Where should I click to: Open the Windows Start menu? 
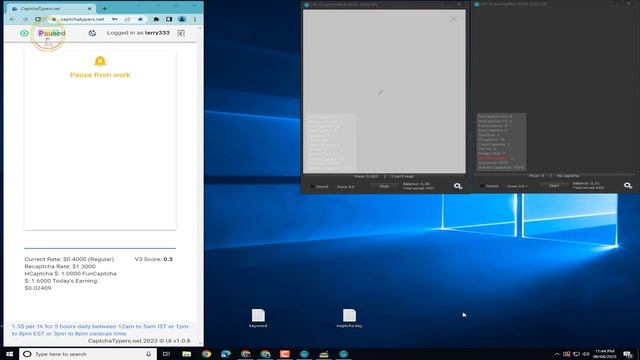pyautogui.click(x=9, y=354)
